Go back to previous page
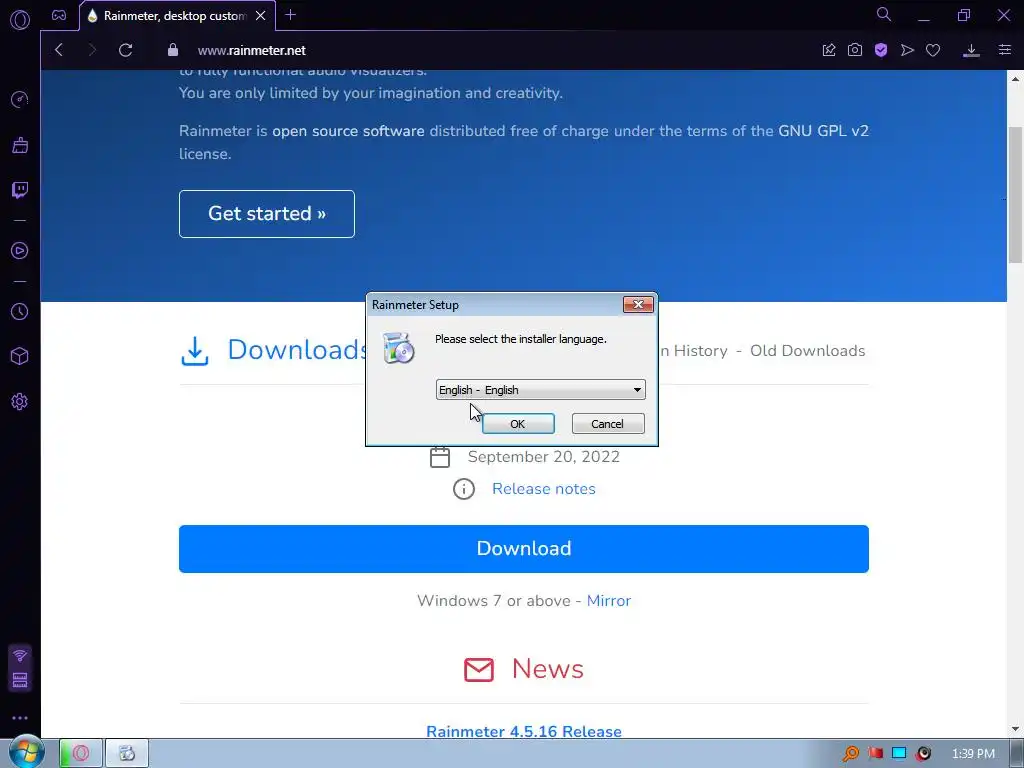The height and width of the screenshot is (768, 1024). pos(59,50)
